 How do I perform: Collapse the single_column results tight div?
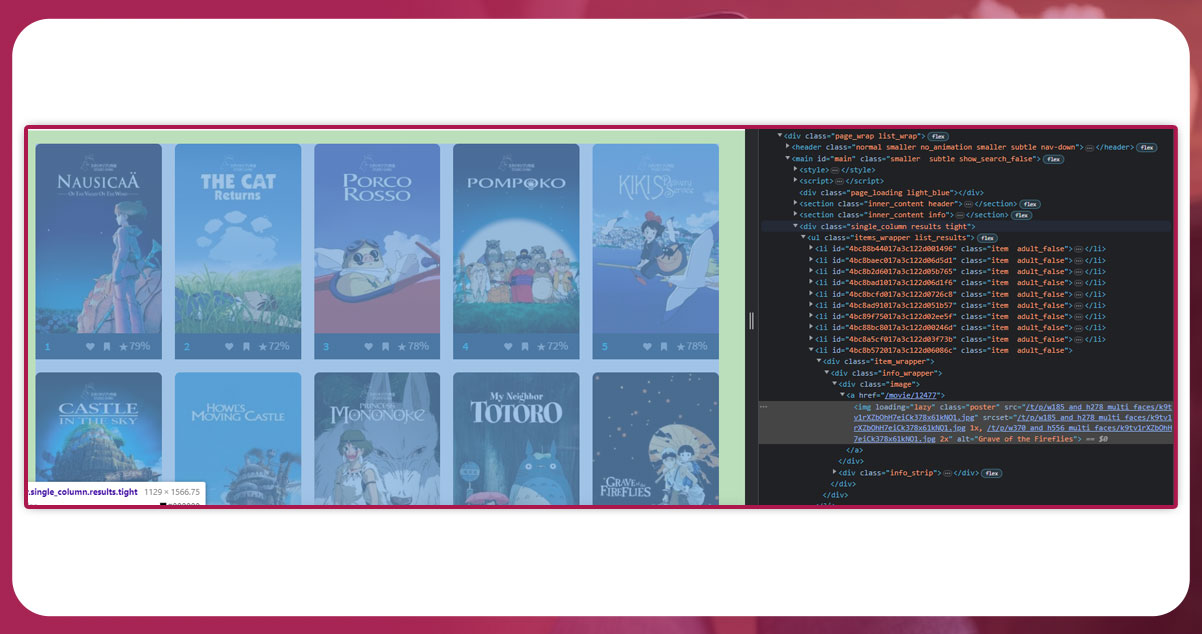point(796,227)
